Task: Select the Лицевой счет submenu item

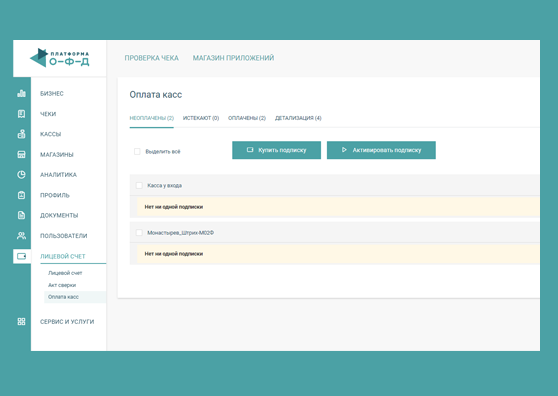Action: point(65,273)
